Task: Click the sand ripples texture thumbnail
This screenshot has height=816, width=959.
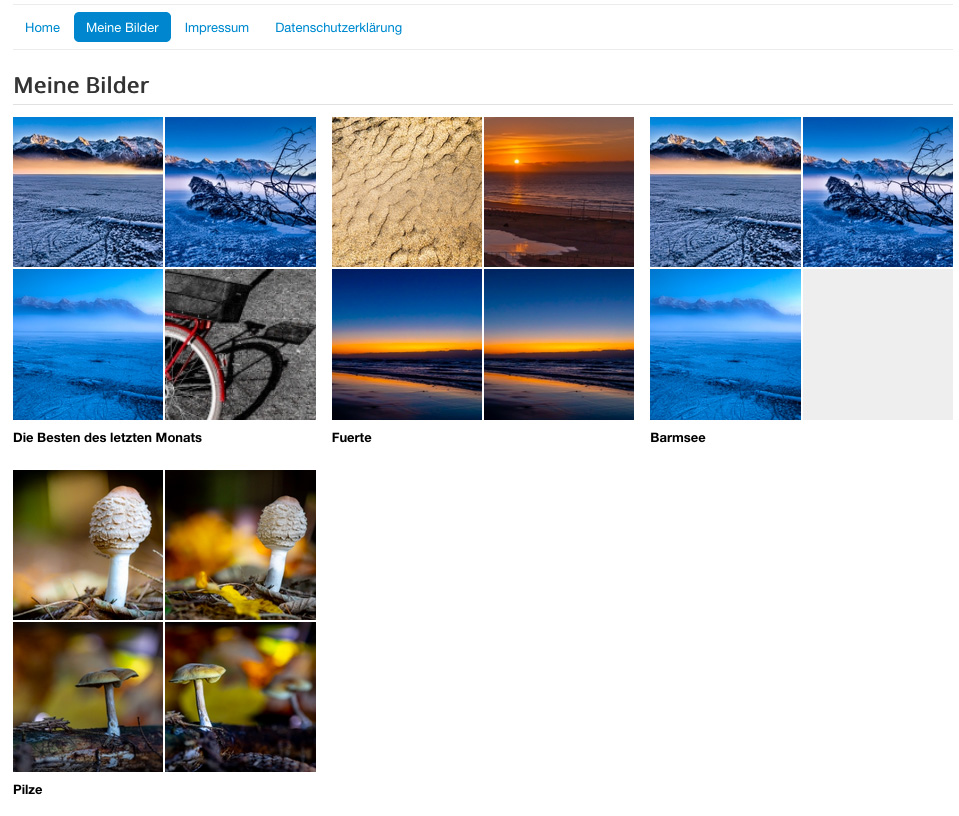Action: [x=407, y=192]
